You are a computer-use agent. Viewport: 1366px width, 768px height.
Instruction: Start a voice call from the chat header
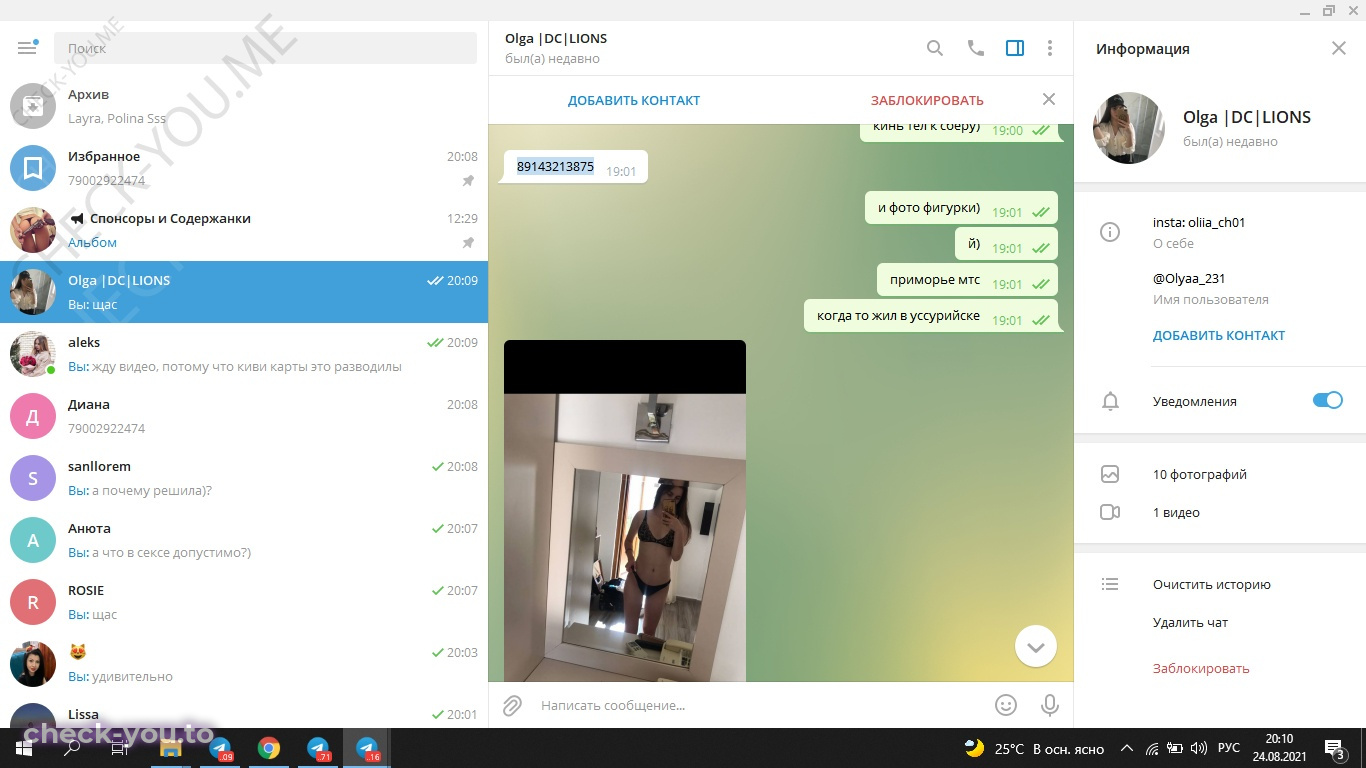click(976, 48)
